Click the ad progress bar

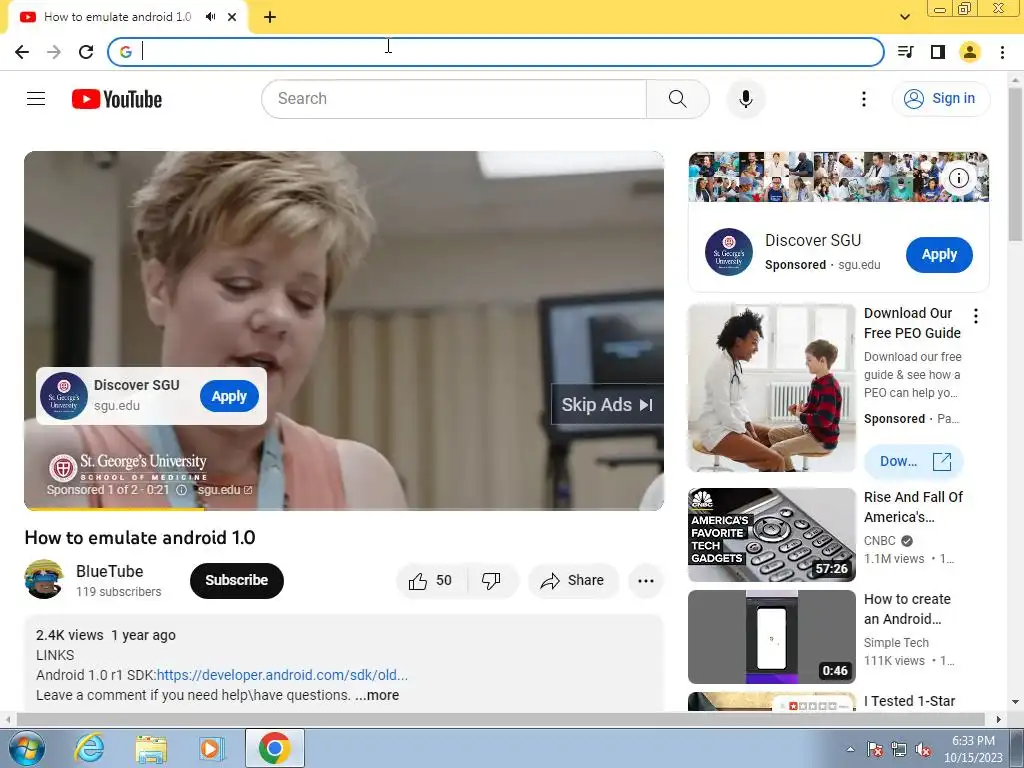pyautogui.click(x=344, y=509)
